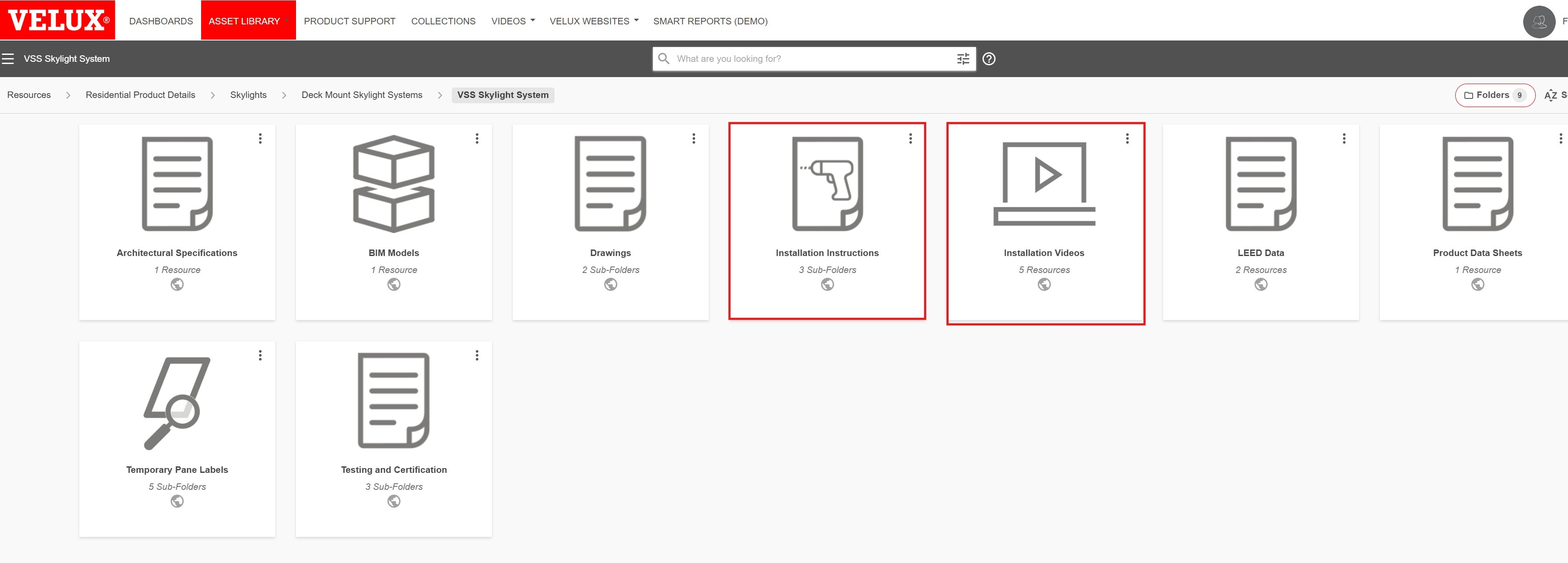Click globe icon under Architectural Specifications

(177, 284)
